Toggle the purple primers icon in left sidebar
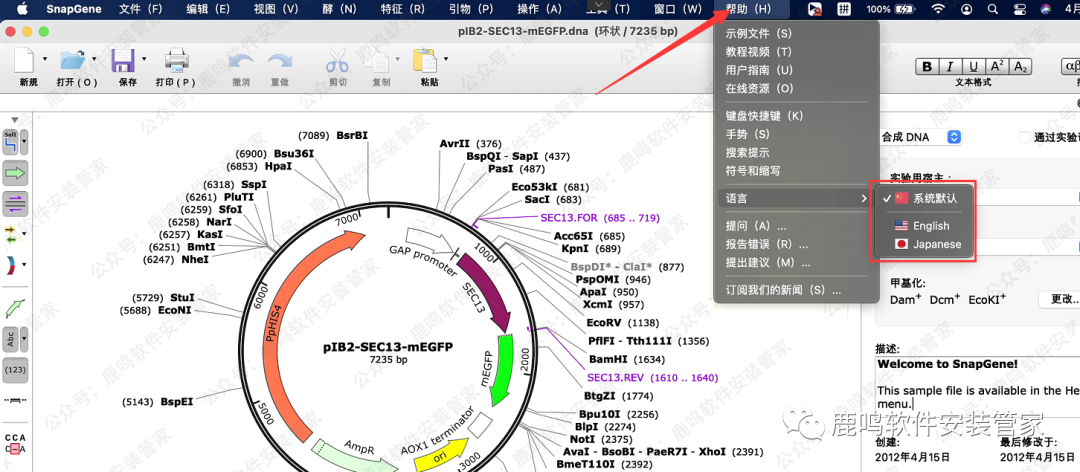 point(15,204)
